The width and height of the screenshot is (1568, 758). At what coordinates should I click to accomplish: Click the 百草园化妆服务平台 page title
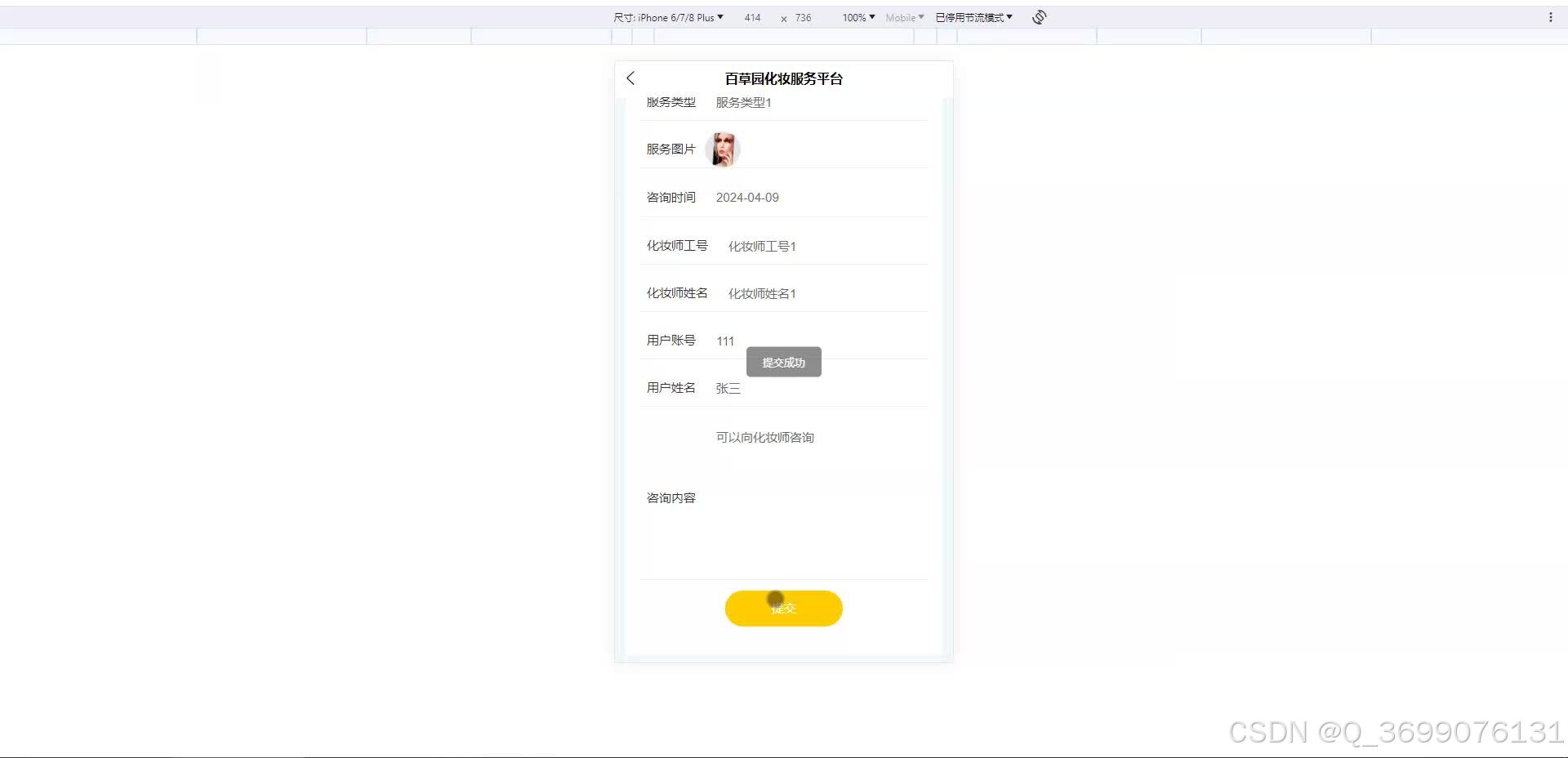pos(783,78)
